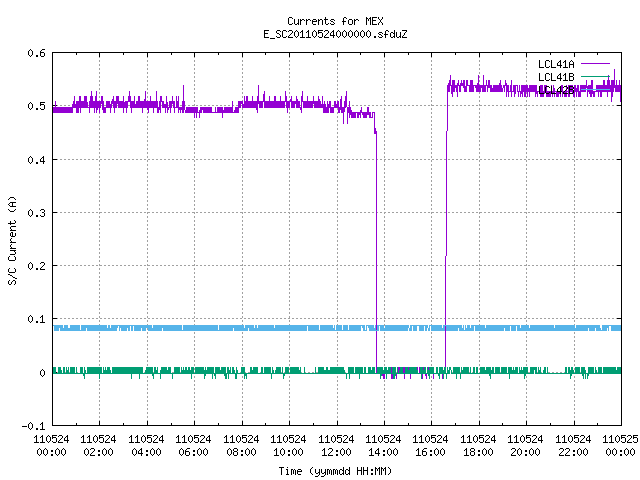This screenshot has height=480, width=640.
Task: Click the 0.5 y-axis tick label
Action: [x=36, y=106]
